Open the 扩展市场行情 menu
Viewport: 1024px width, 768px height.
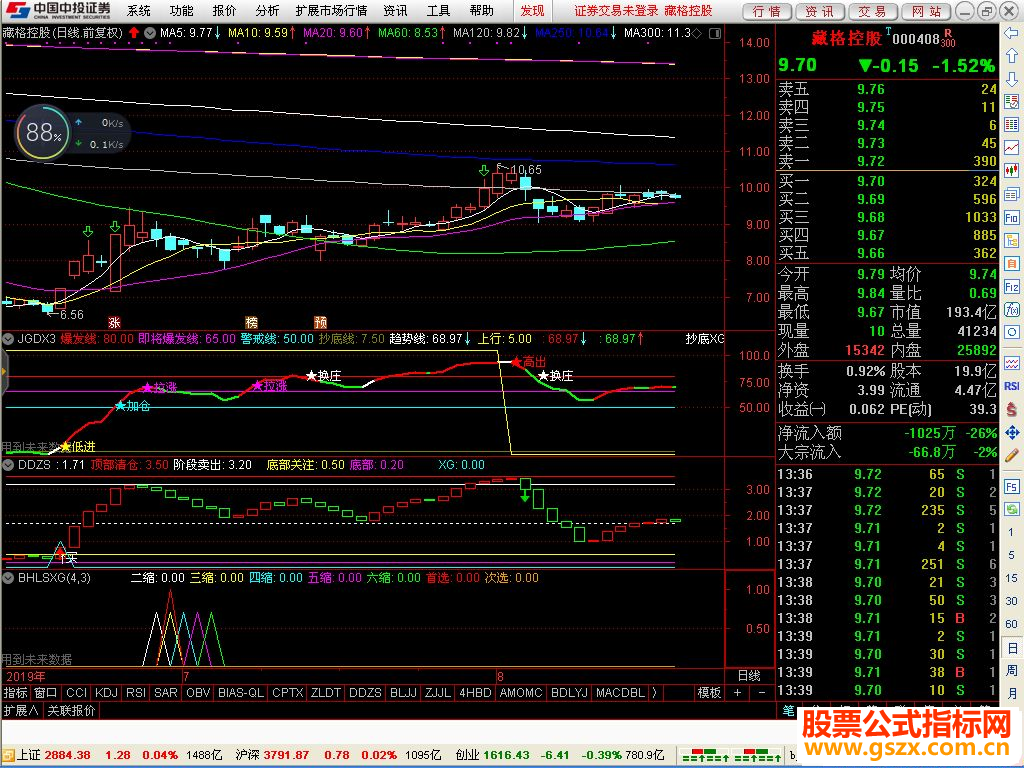331,10
